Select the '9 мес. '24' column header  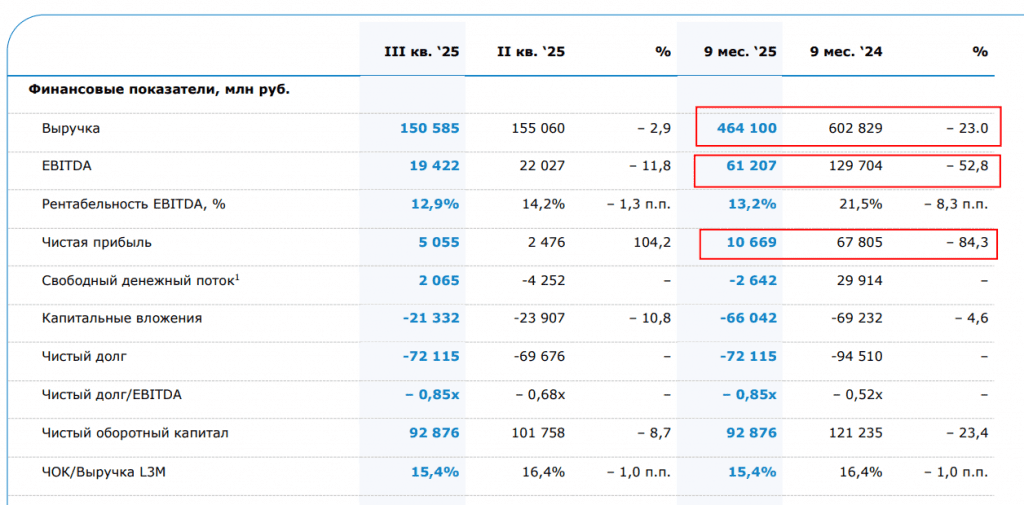tap(846, 52)
